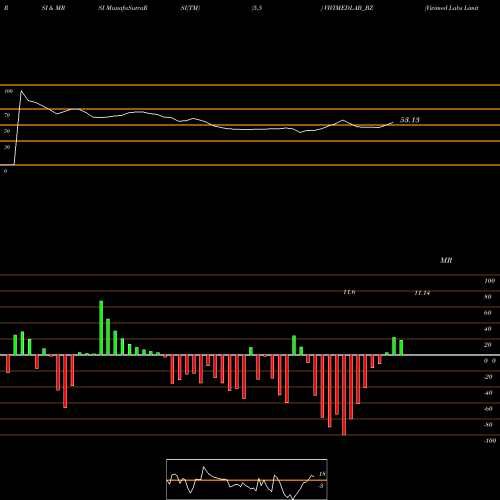Click the 18 value in mini chart
Viewport: 500px width, 500px height.
point(322,474)
